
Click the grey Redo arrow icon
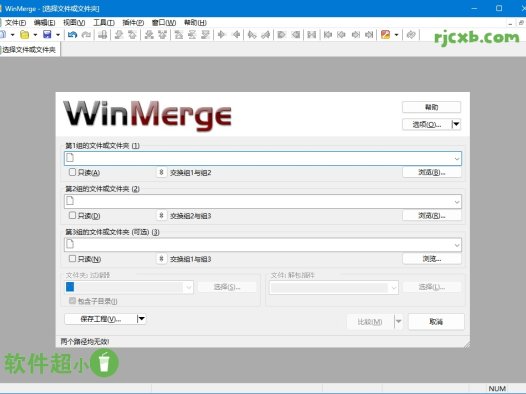coord(86,35)
